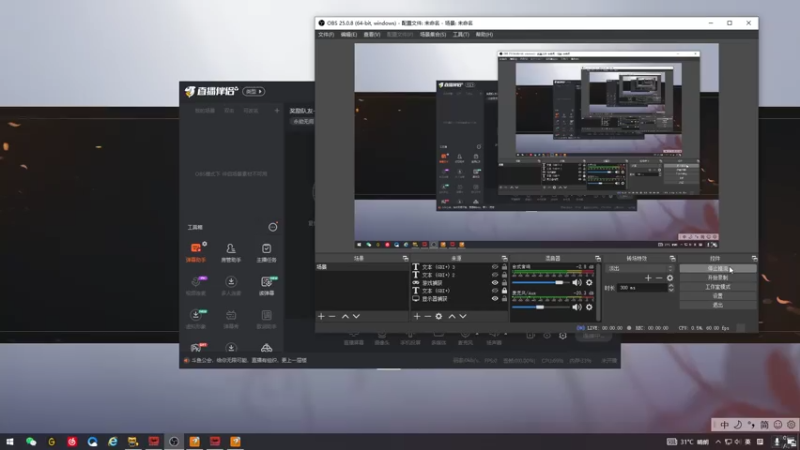The width and height of the screenshot is (800, 450).
Task: Pop out the Sources dock panel
Action: pos(504,259)
